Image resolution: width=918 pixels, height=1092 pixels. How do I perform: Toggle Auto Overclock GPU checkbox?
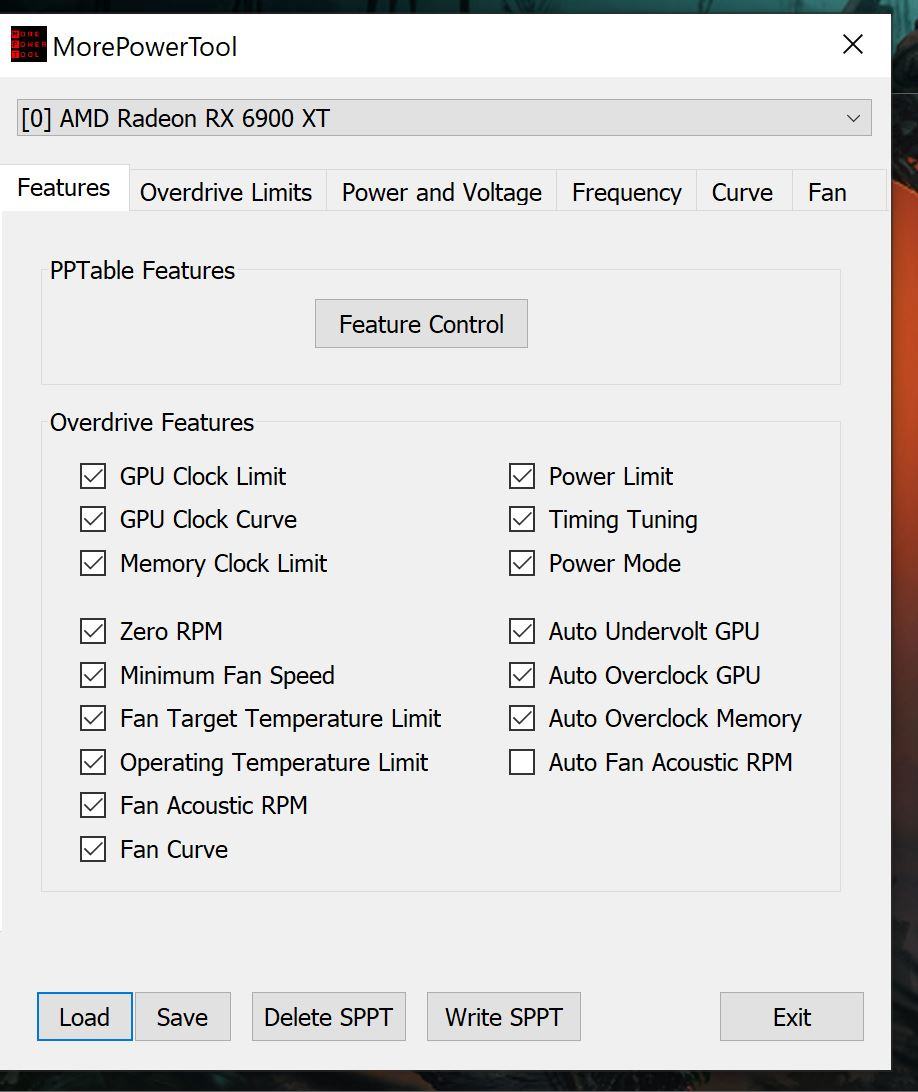[522, 676]
